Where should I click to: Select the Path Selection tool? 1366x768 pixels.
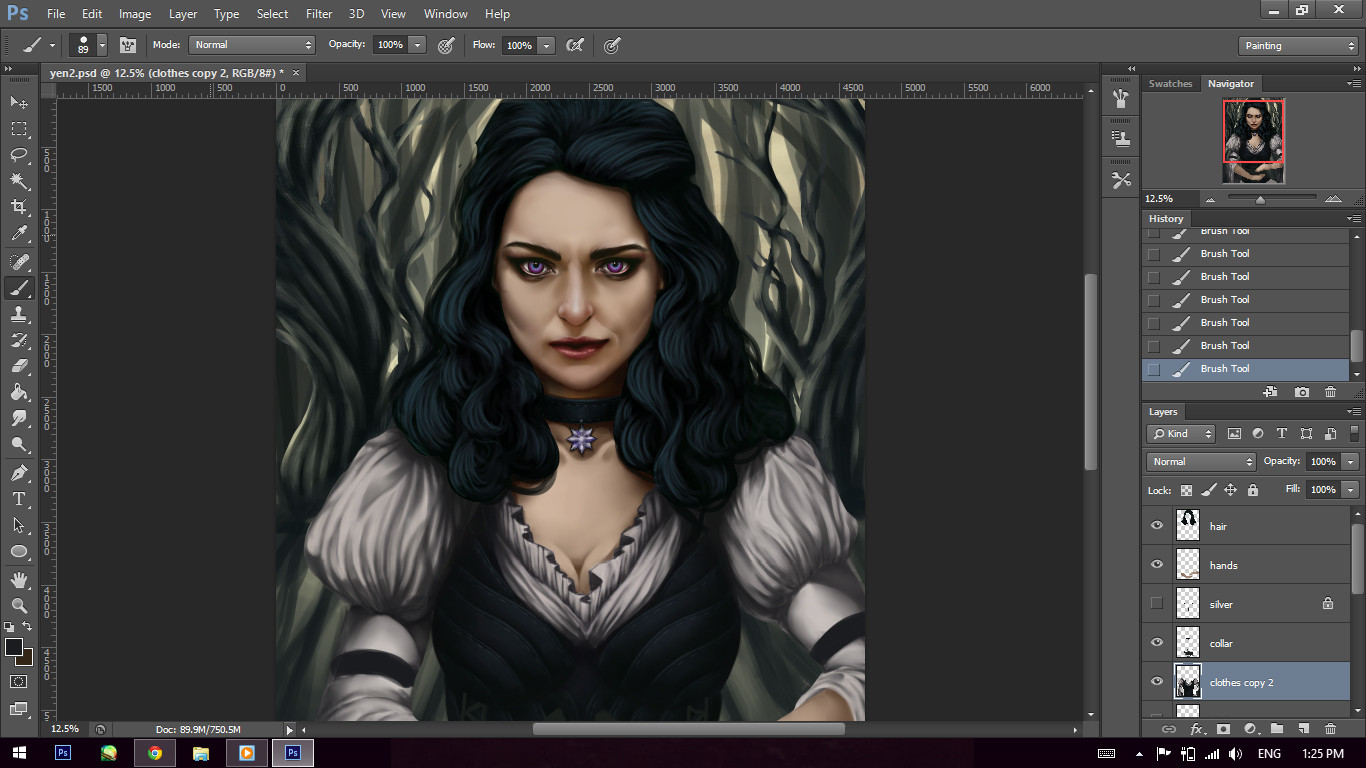click(19, 525)
